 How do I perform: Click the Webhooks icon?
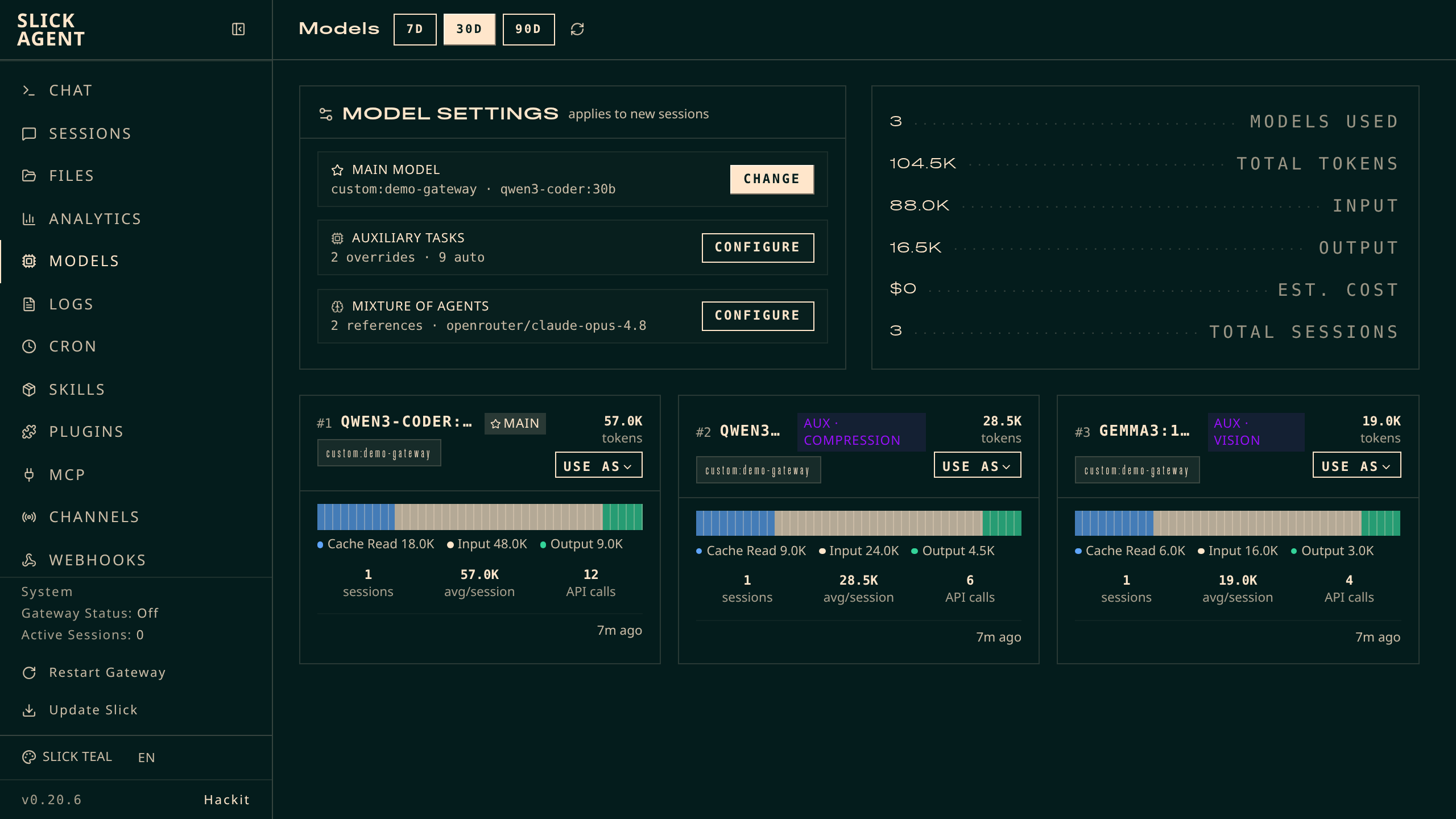click(x=28, y=560)
